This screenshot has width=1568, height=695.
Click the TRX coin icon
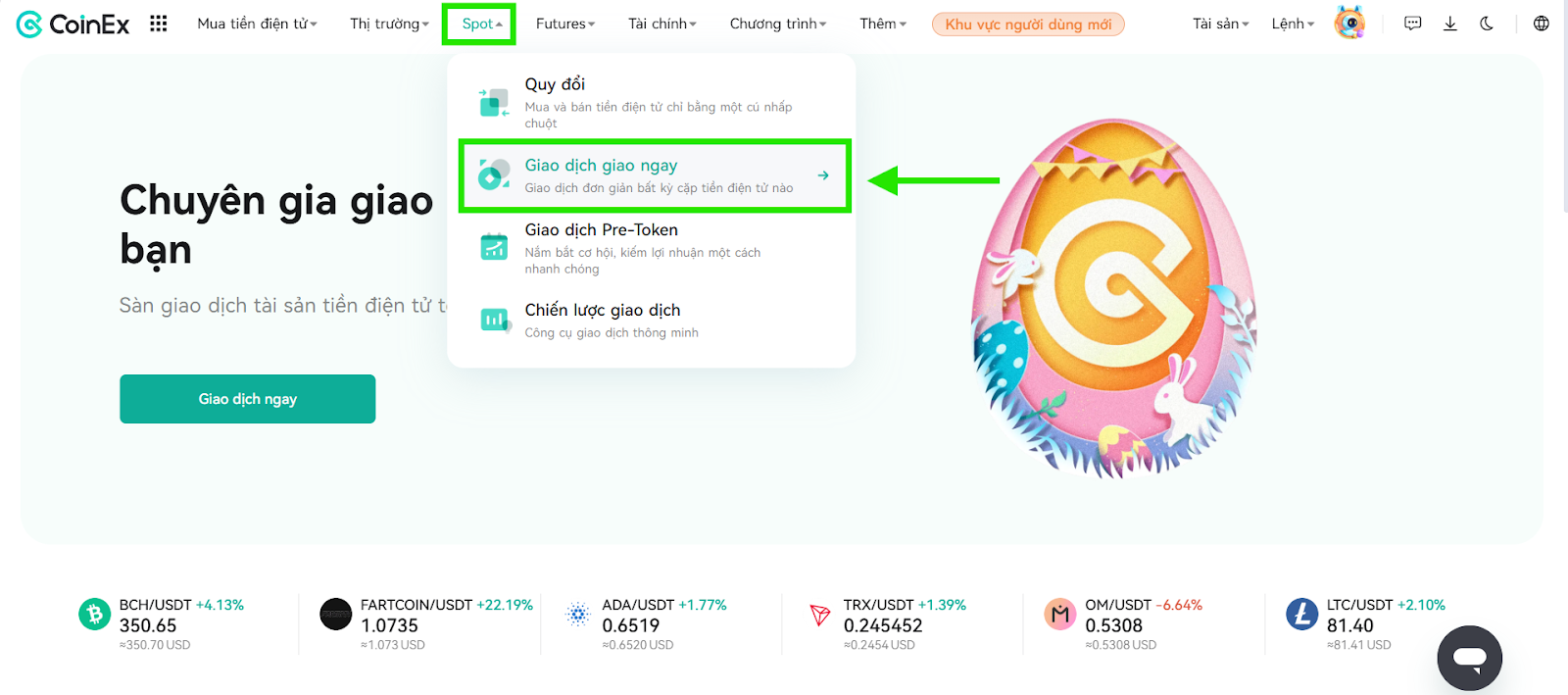pos(820,615)
